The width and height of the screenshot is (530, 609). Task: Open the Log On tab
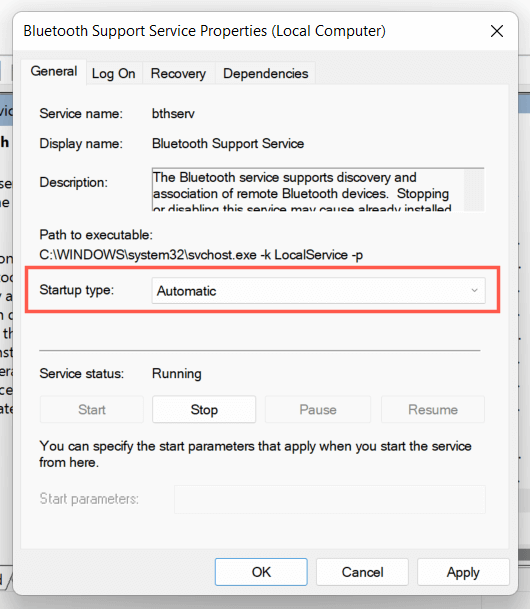pyautogui.click(x=113, y=73)
